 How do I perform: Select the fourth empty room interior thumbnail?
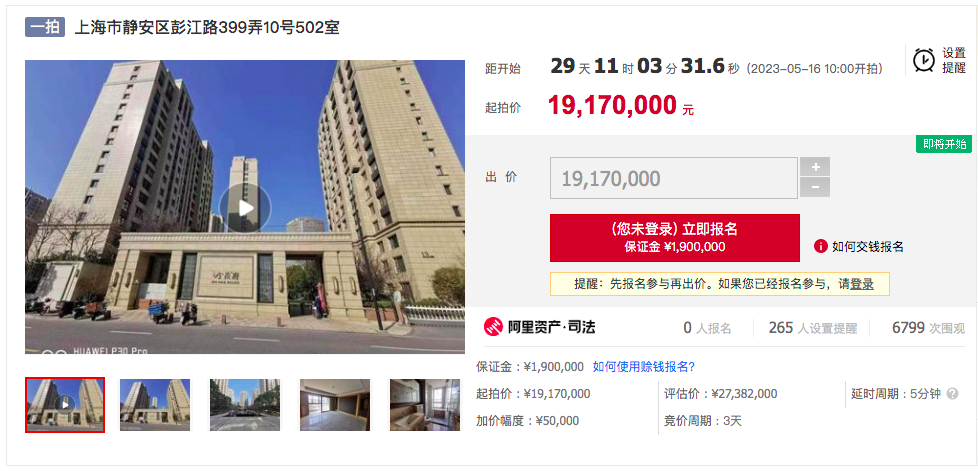tap(335, 404)
